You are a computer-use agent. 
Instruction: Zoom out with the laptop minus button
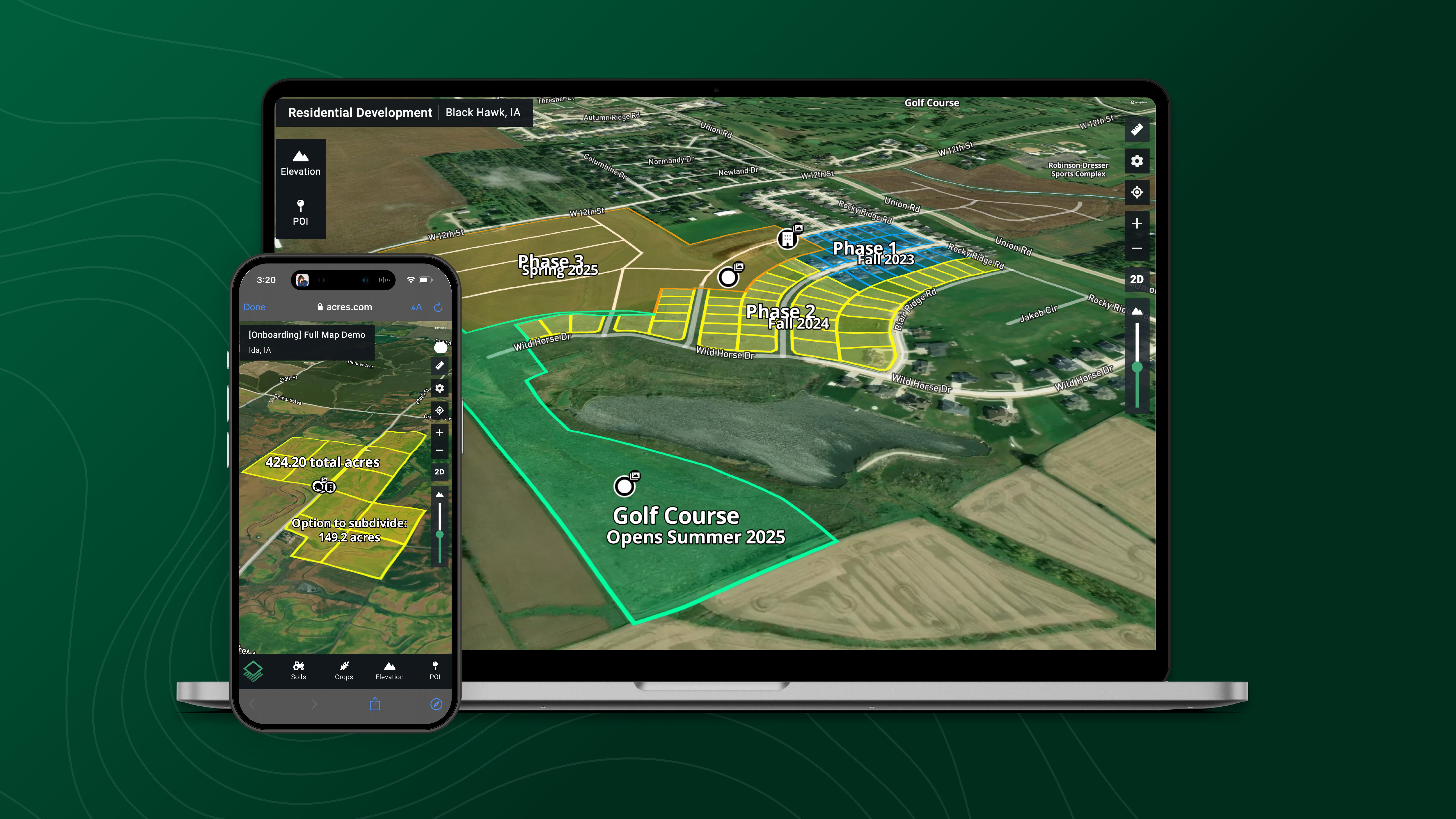tap(1137, 249)
